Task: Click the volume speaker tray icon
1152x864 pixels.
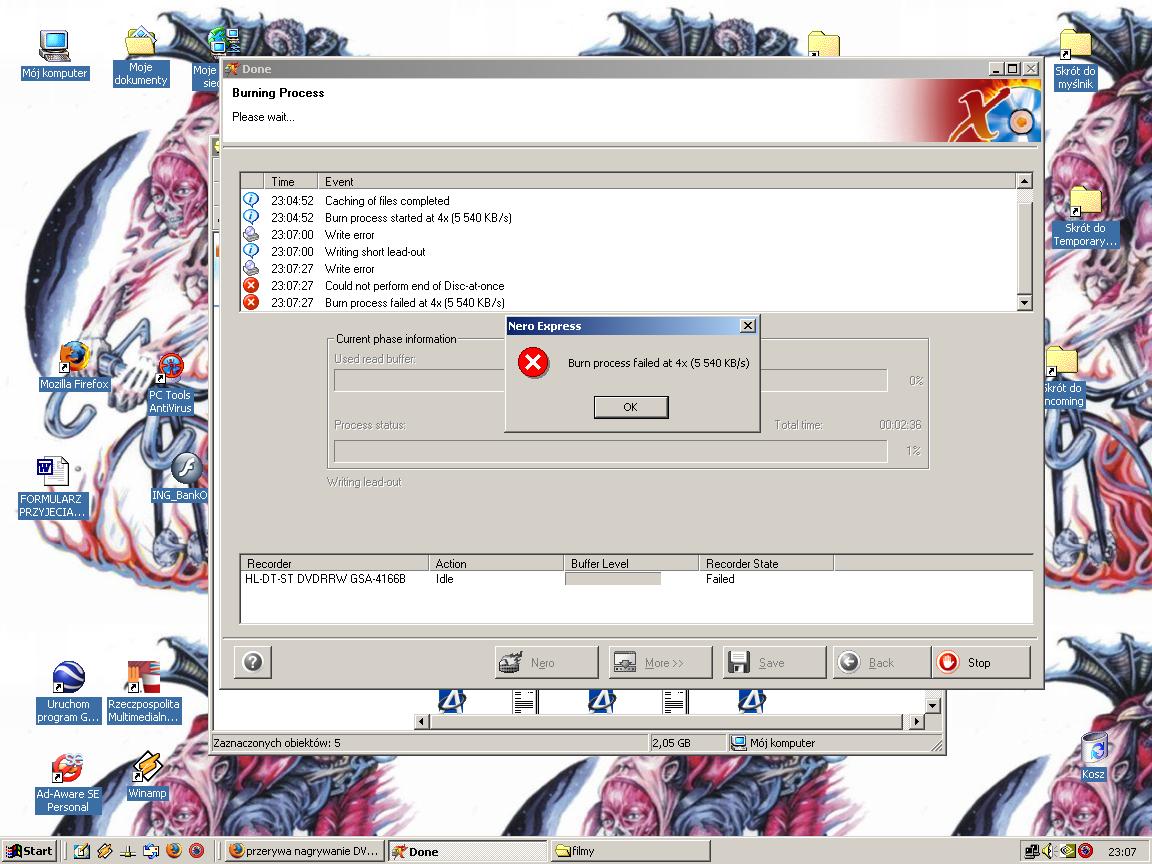Action: [x=1049, y=851]
